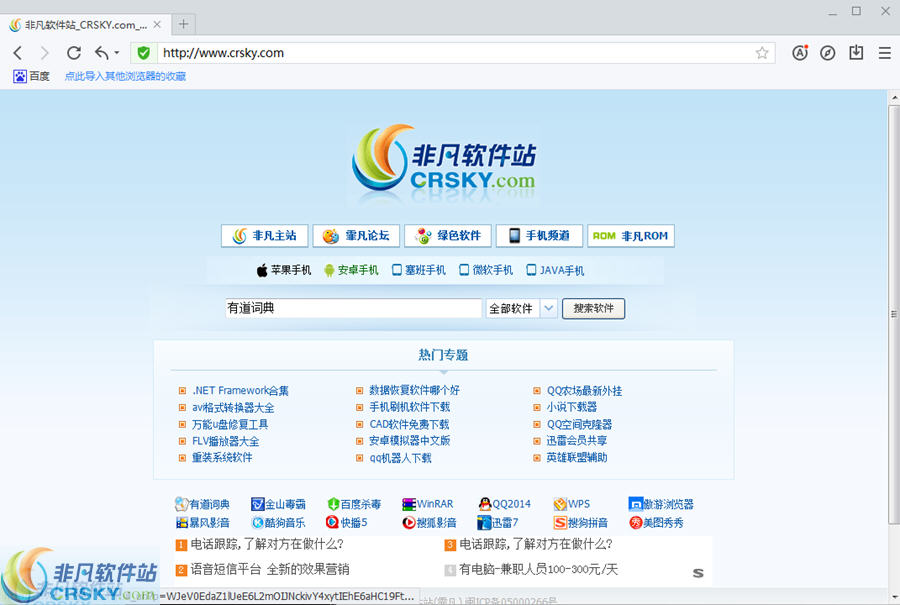Screen dimensions: 900x605
Task: Select the 微软手机 Microsoft phone link
Action: pyautogui.click(x=486, y=270)
